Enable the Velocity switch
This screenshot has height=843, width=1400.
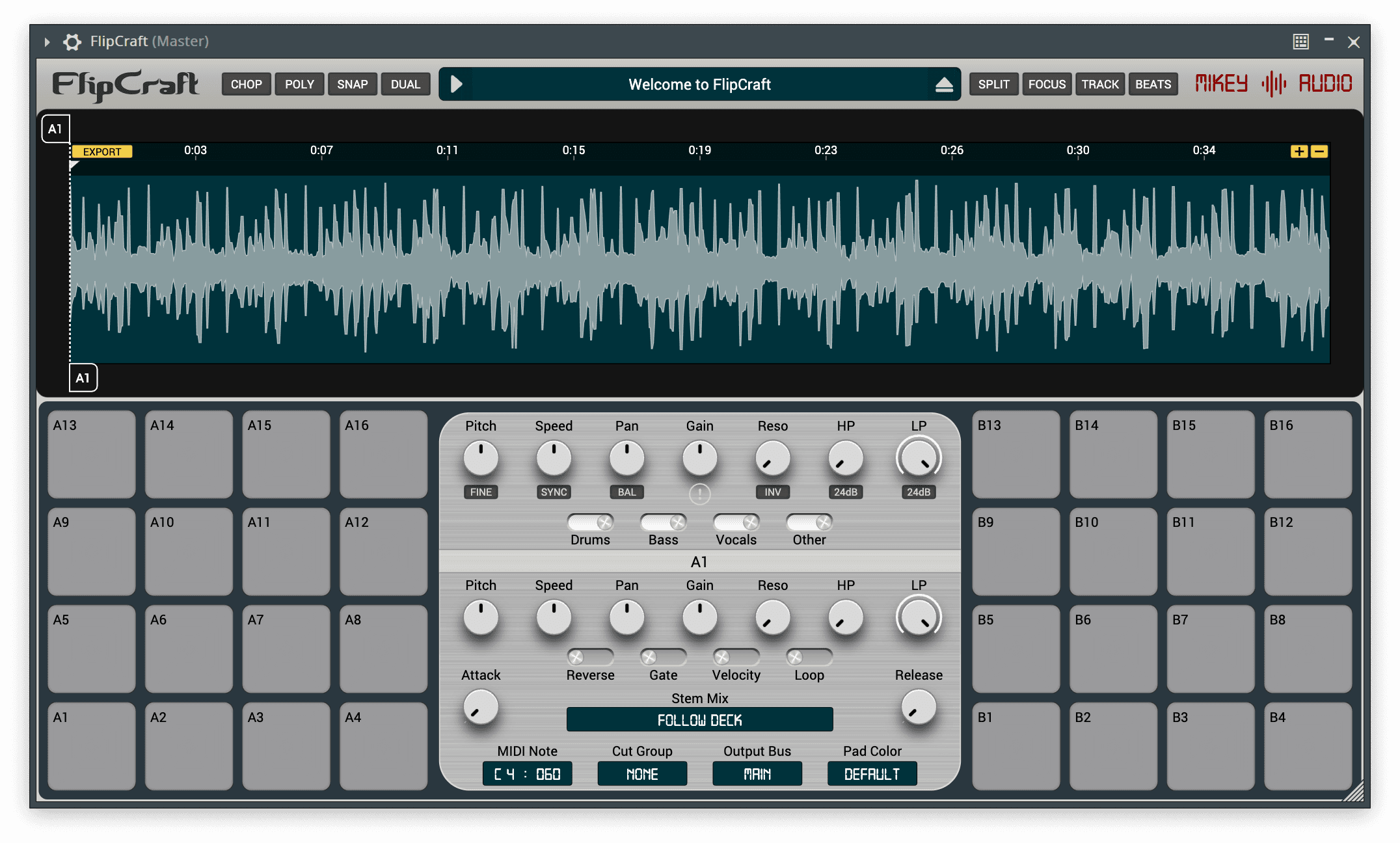736,657
